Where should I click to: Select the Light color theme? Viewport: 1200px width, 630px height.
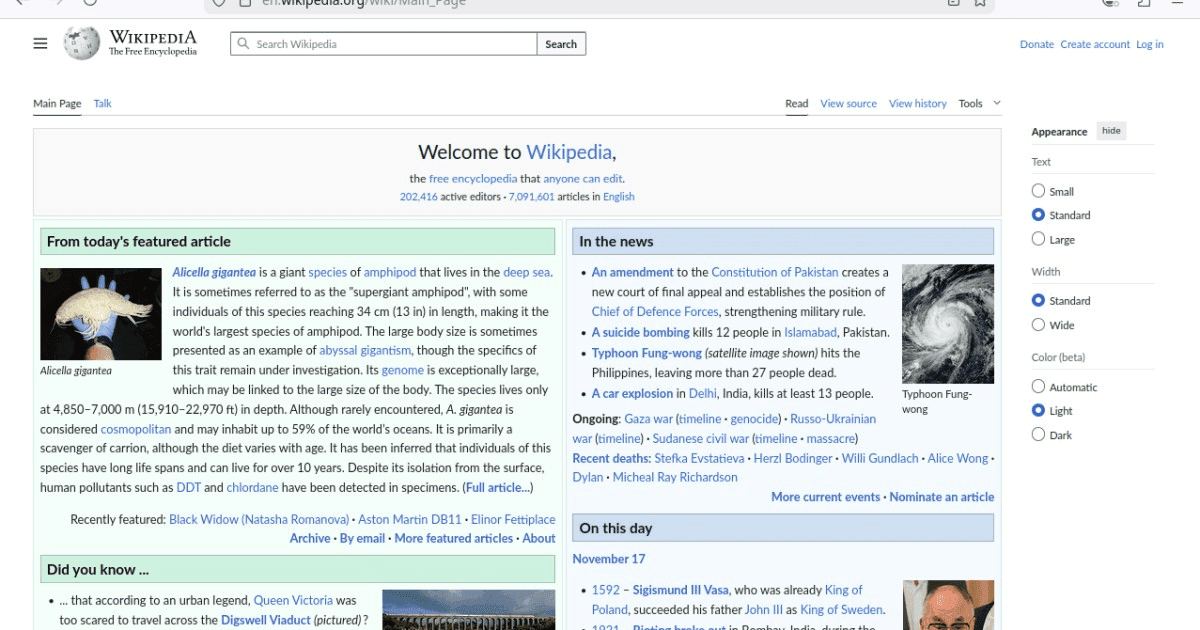1038,411
